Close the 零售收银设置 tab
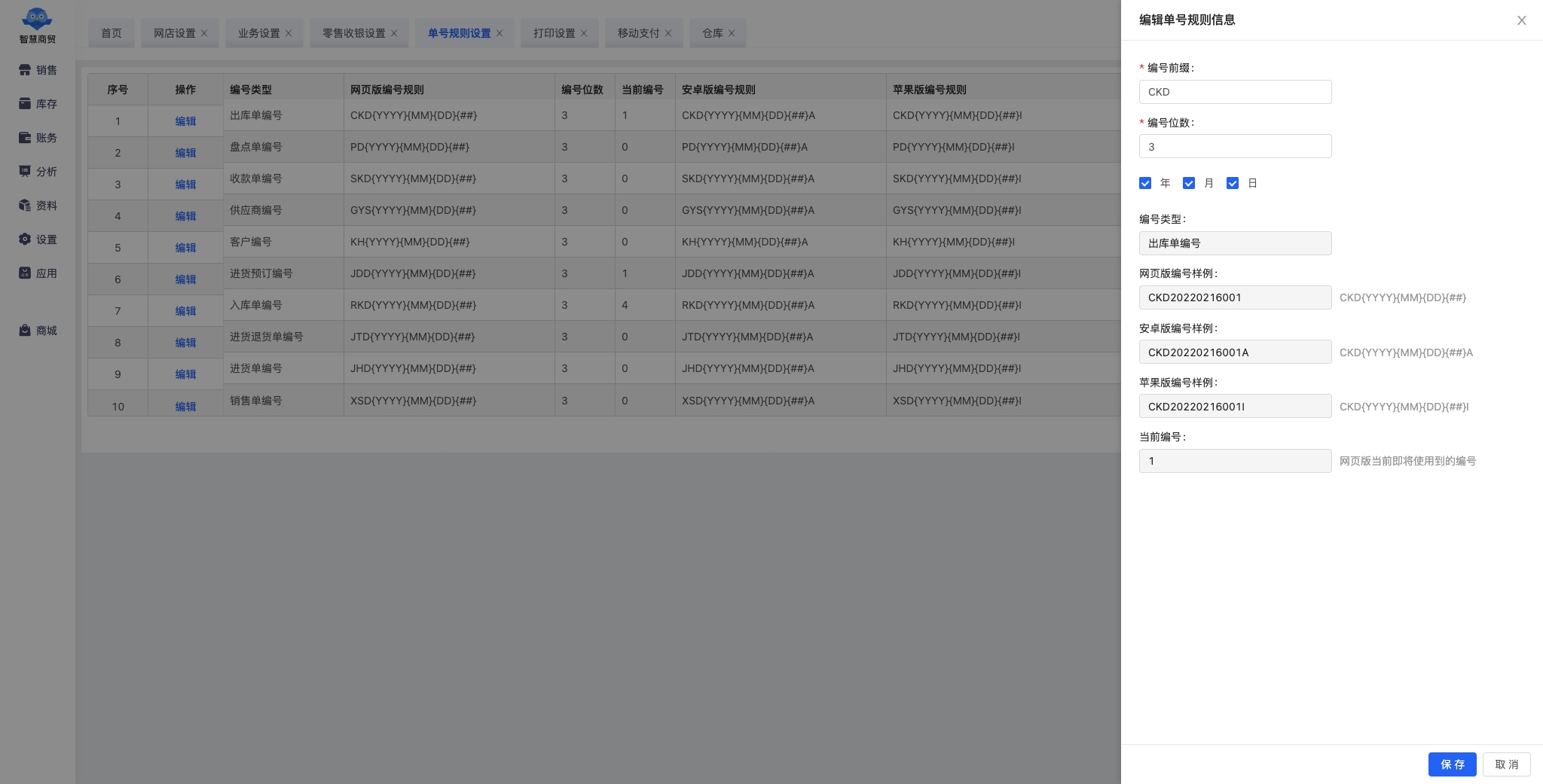Image resolution: width=1543 pixels, height=784 pixels. coord(394,33)
